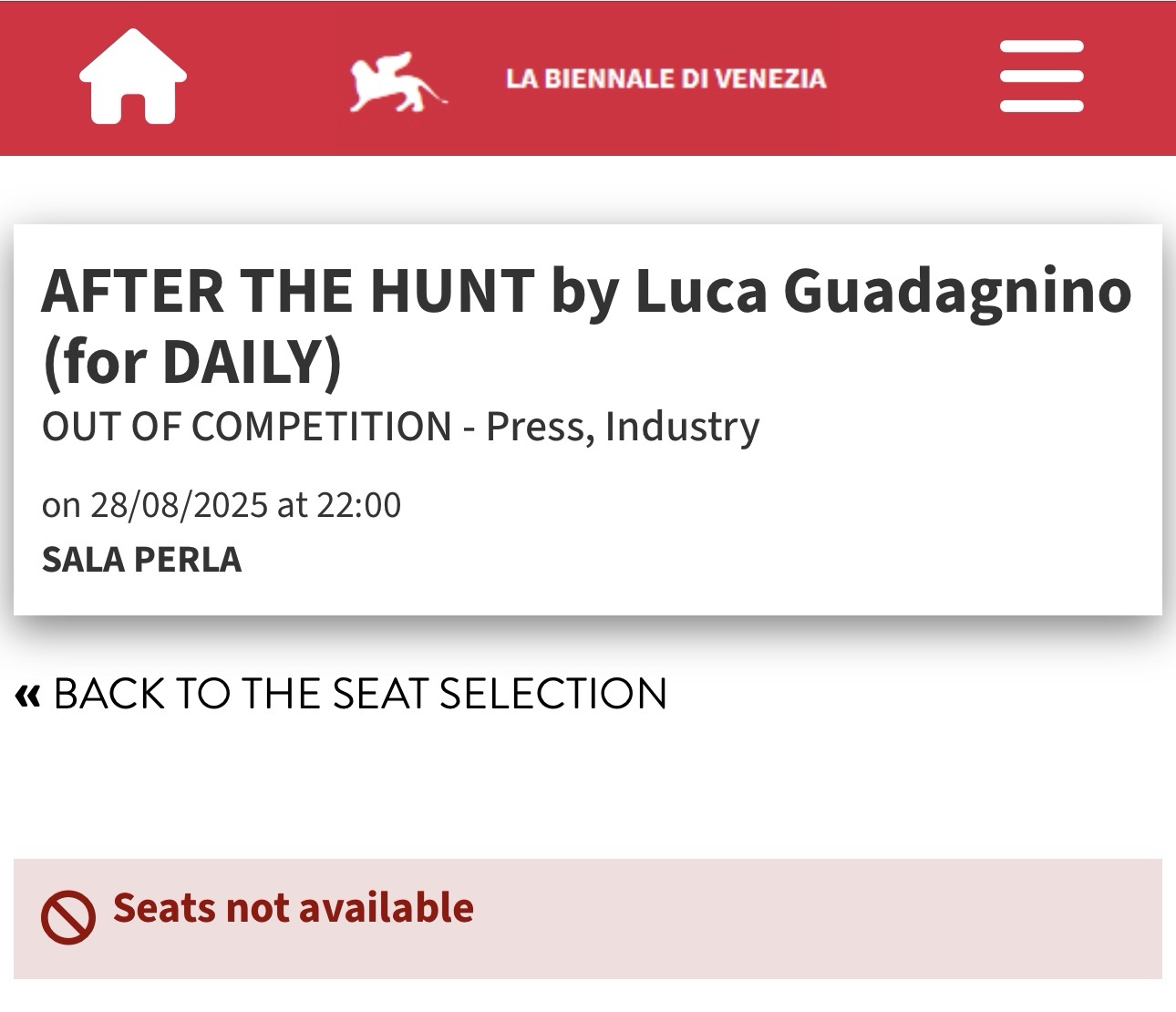Click the winged lion logo
Screen dimensions: 1176x1012
pos(397,81)
